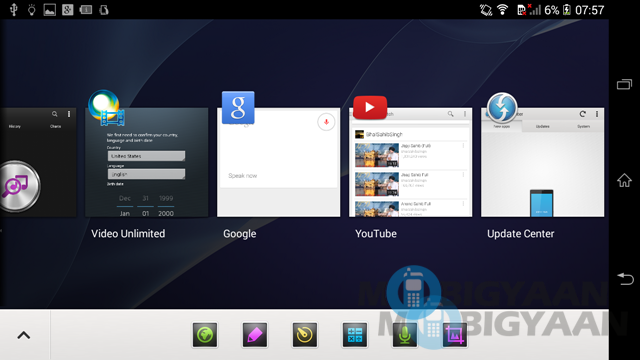The height and width of the screenshot is (360, 640).
Task: Tap the recent apps navigation button
Action: (624, 84)
